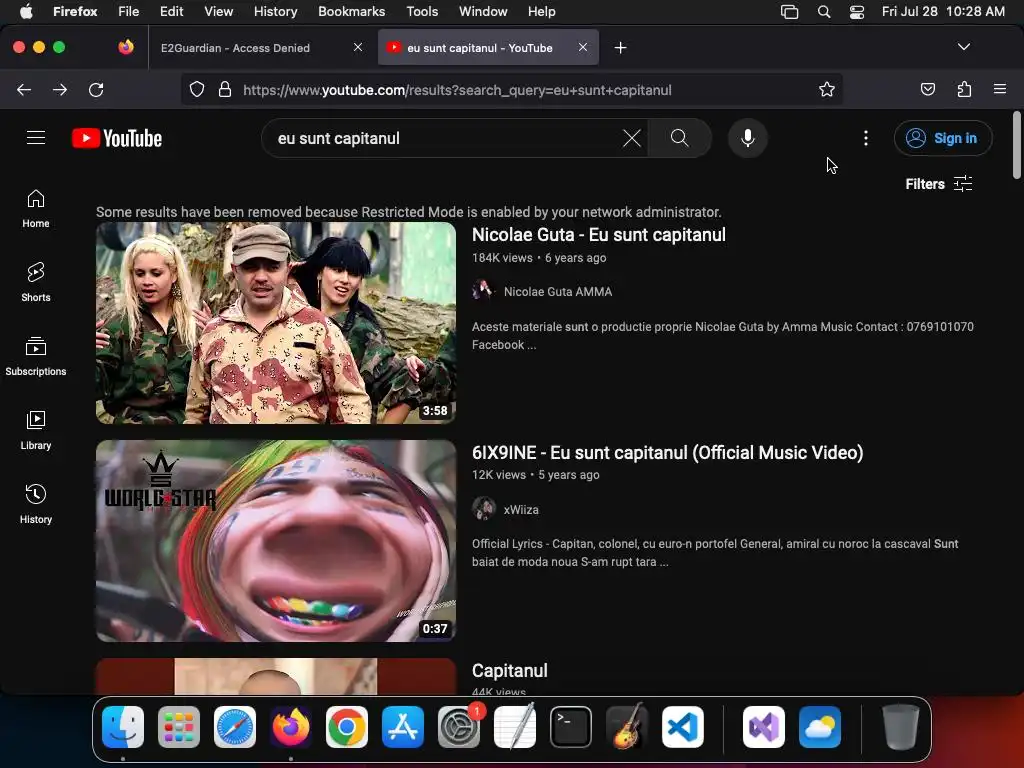Viewport: 1024px width, 768px height.
Task: Open App Store from the dock
Action: [x=403, y=727]
